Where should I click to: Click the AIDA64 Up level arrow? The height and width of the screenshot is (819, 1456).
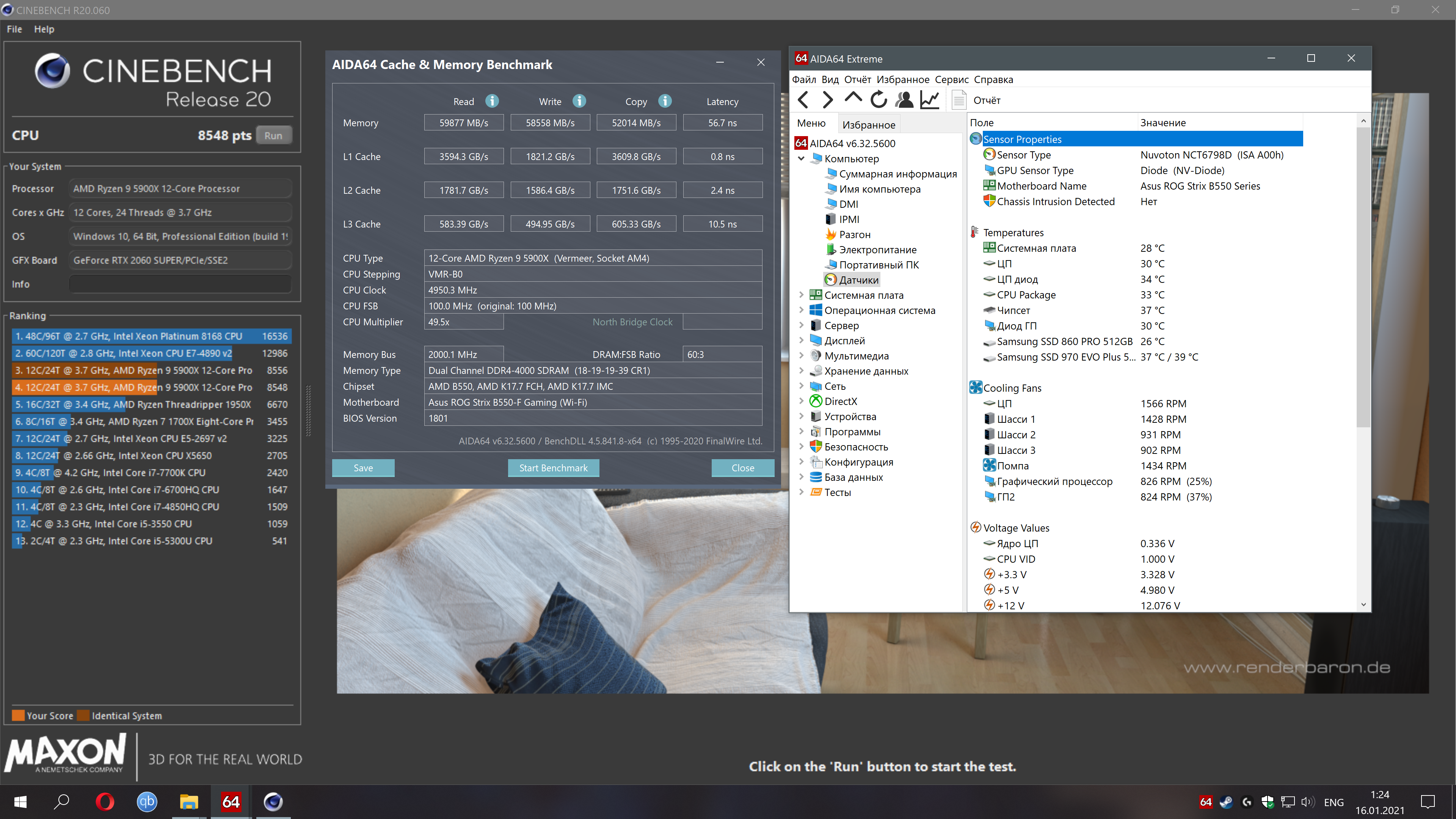[853, 99]
